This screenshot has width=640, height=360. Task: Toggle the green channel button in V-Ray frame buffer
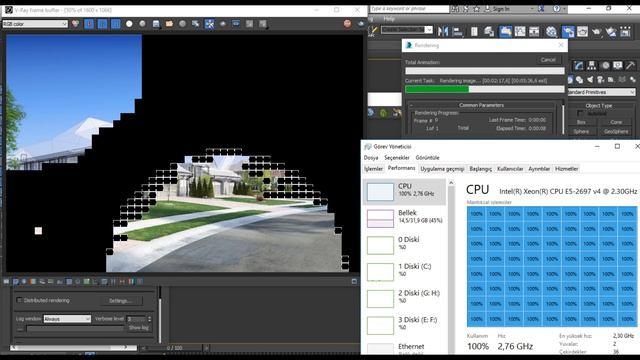pos(102,24)
